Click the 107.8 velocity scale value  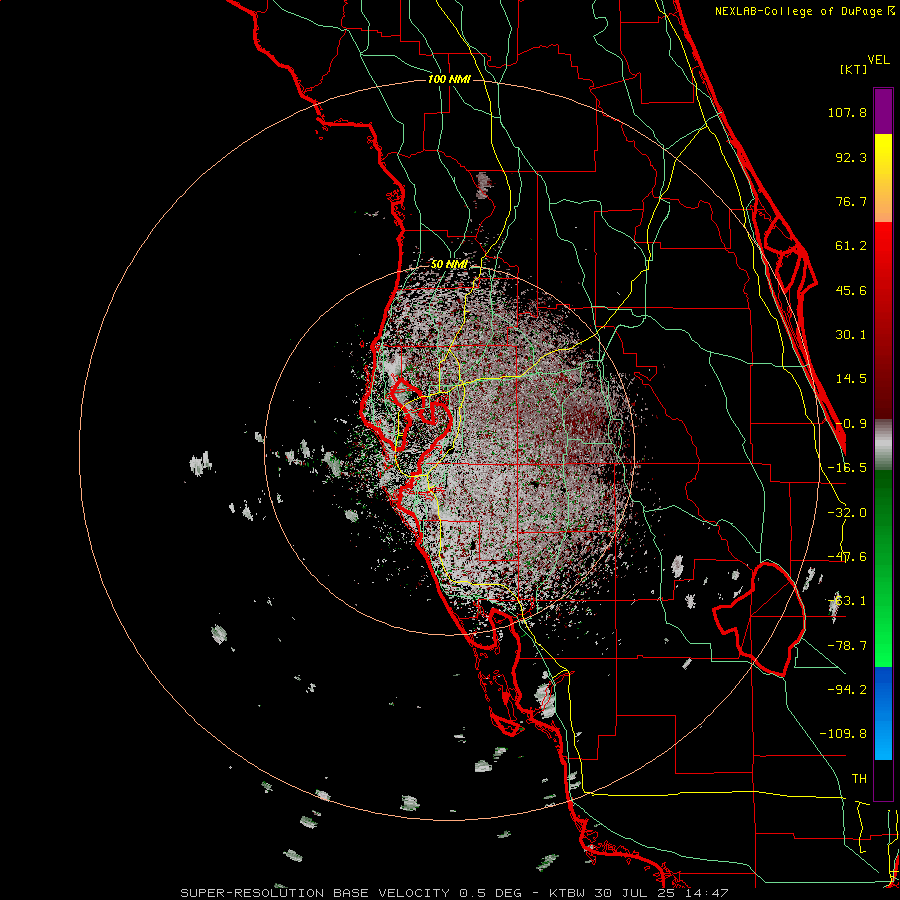[x=847, y=112]
